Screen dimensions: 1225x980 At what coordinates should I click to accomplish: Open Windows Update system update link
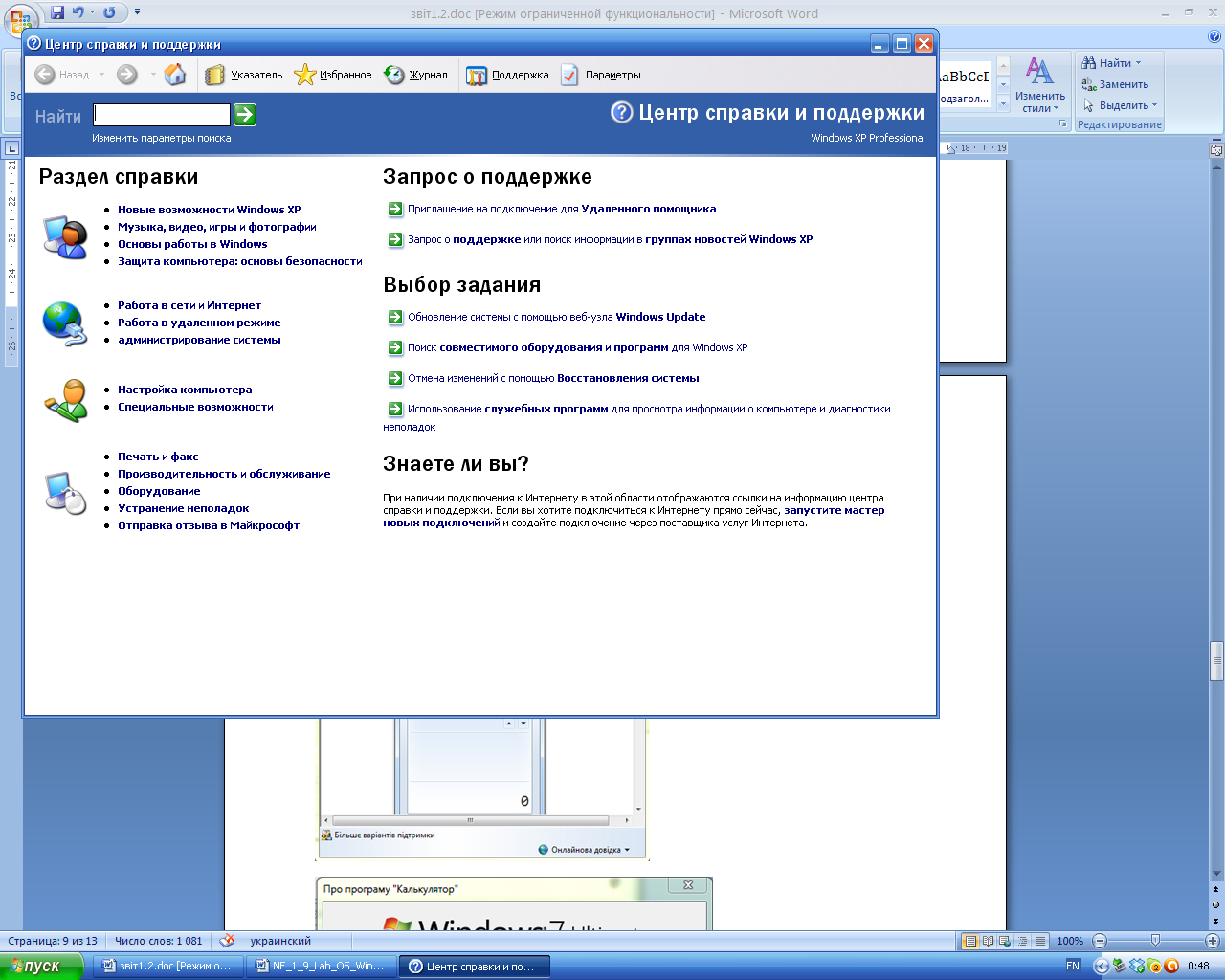660,317
